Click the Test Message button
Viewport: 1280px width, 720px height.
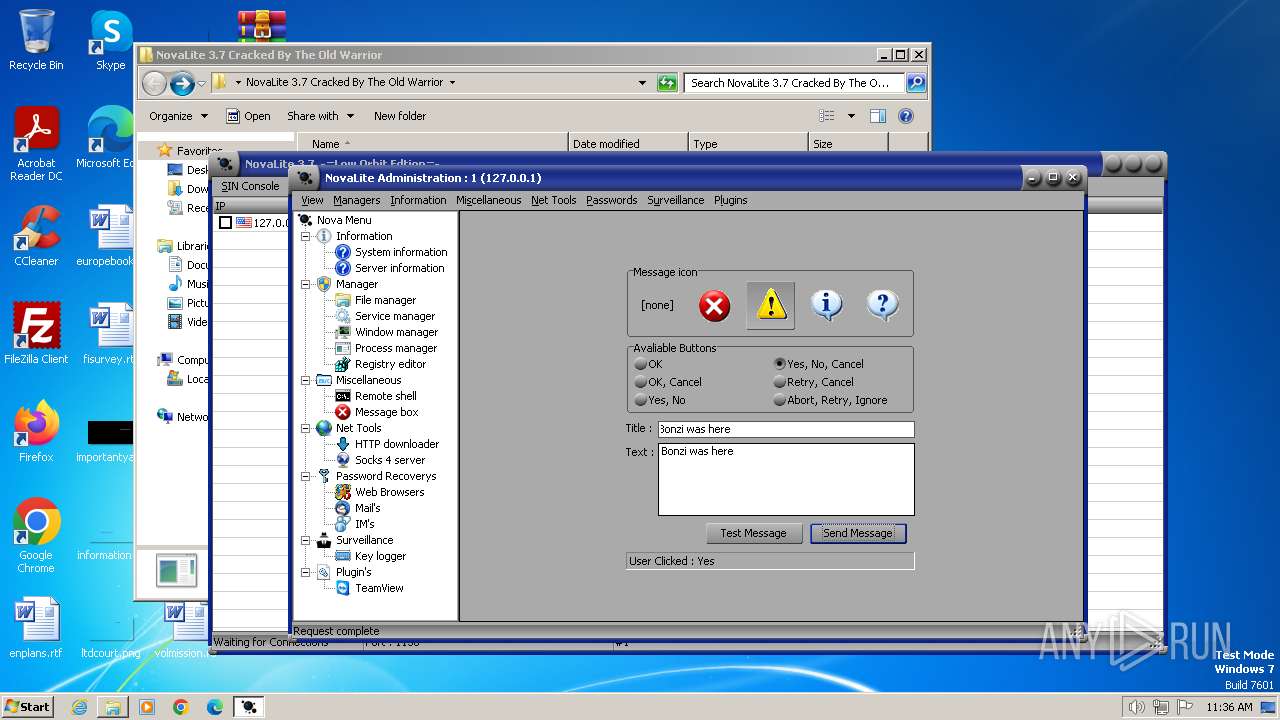point(753,533)
